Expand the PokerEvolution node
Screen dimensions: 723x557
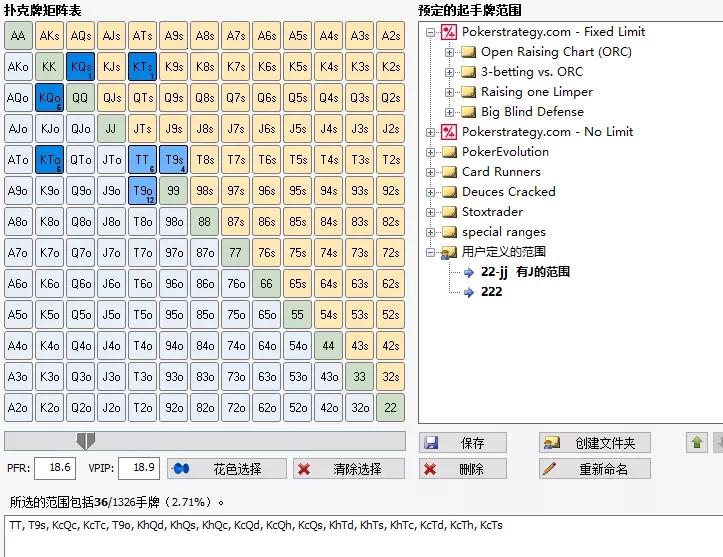(x=430, y=152)
